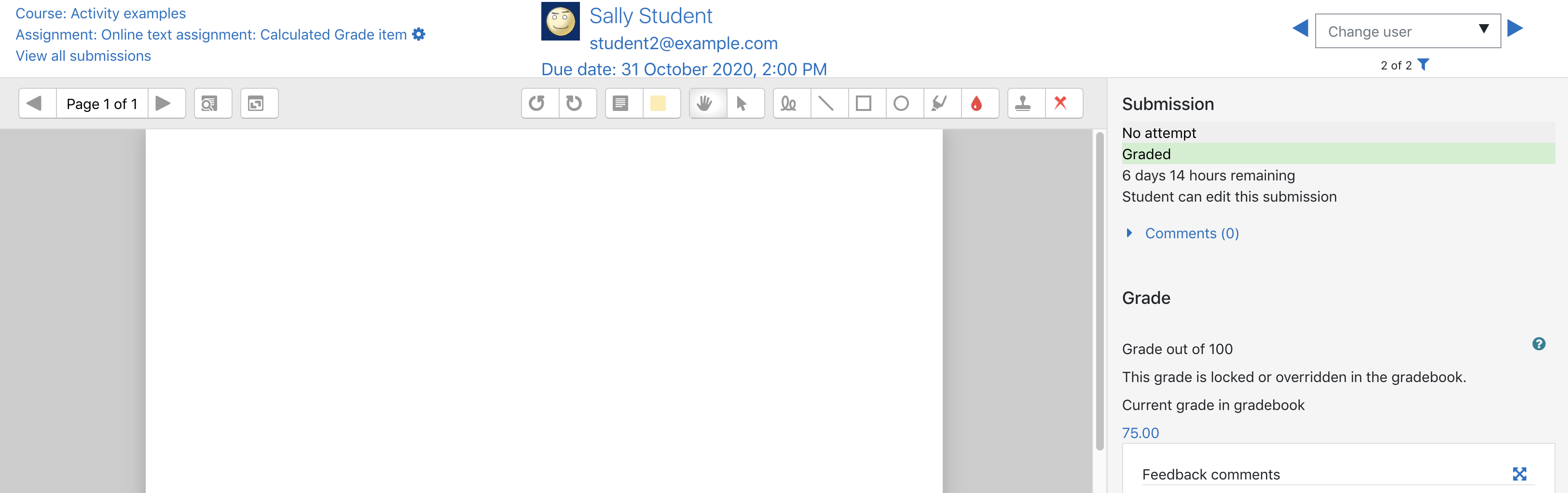The image size is (1568, 493).
Task: Choose the red cross stamp picker
Action: pyautogui.click(x=1064, y=103)
